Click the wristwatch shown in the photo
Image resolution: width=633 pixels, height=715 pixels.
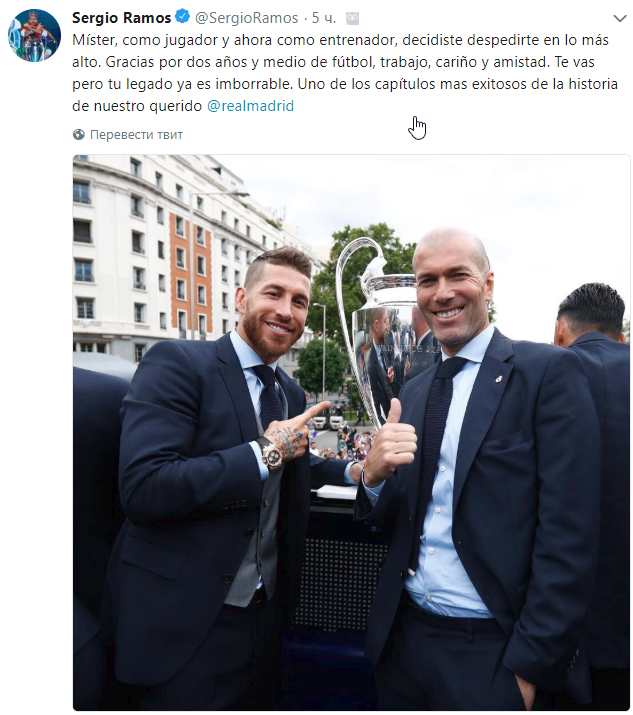[x=271, y=453]
